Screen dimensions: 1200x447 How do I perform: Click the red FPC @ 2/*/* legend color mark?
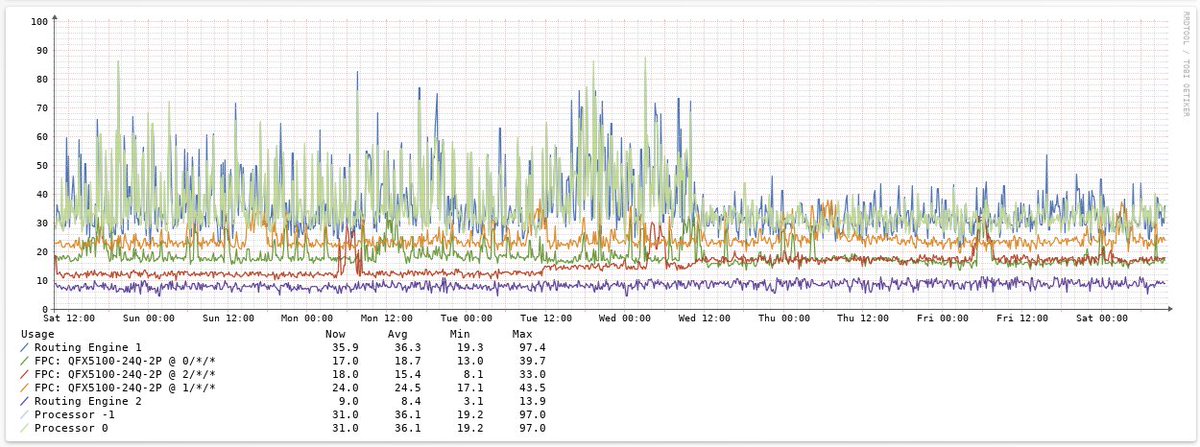tap(25, 374)
